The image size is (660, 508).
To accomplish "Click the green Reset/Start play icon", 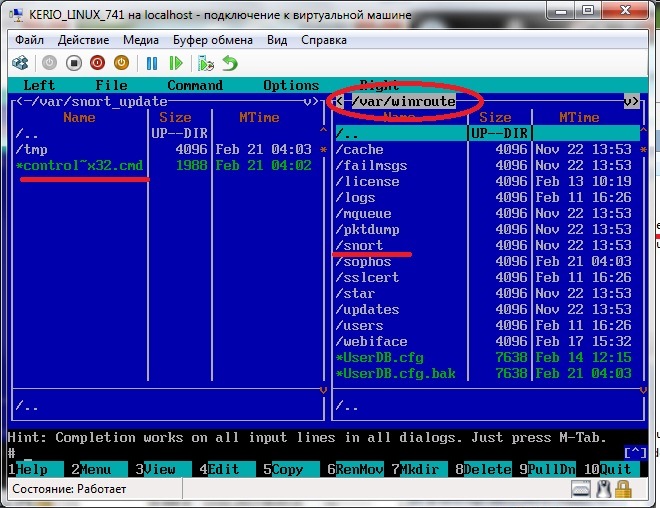I will (176, 63).
